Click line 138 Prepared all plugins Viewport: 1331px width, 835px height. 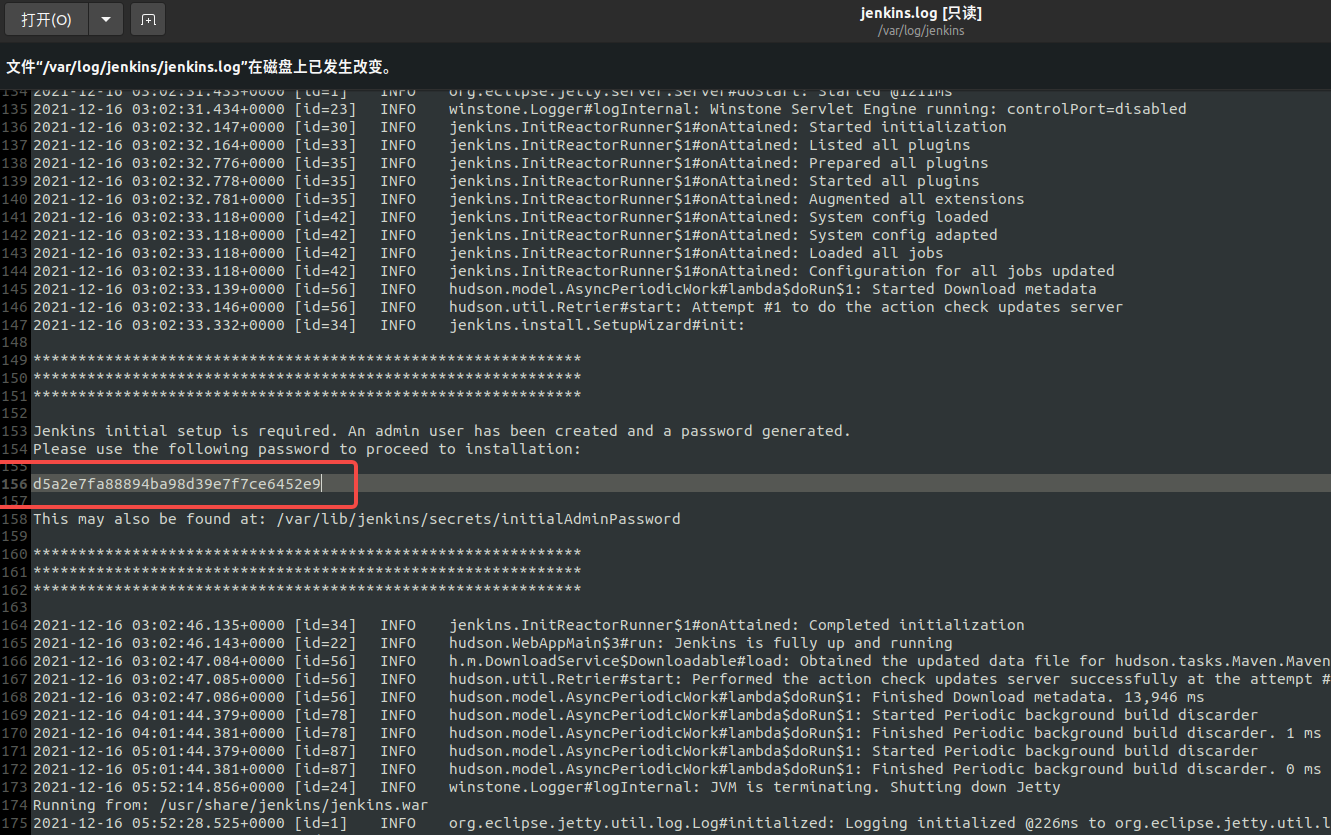pyautogui.click(x=511, y=163)
